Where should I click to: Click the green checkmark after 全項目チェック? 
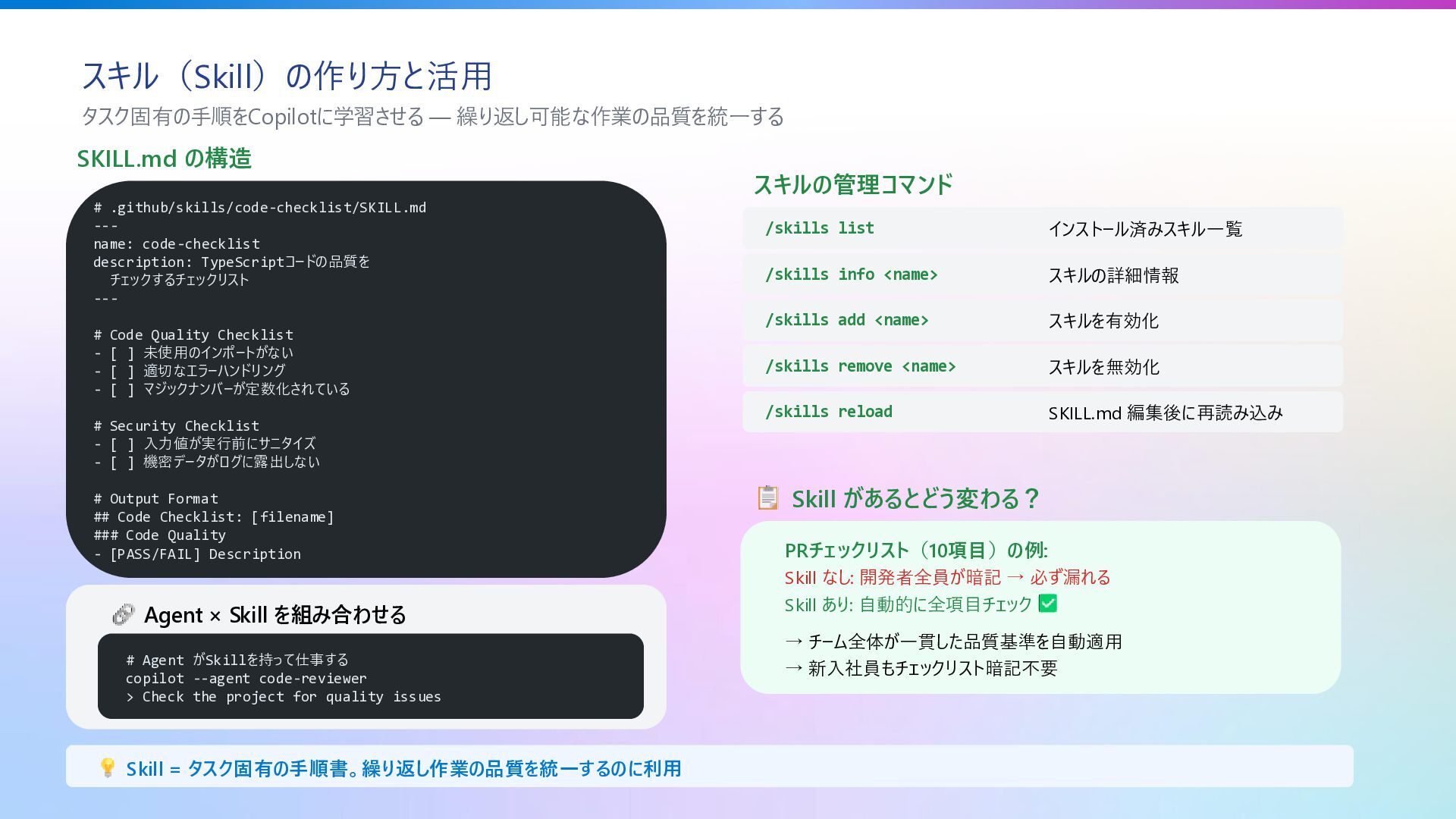[1047, 604]
